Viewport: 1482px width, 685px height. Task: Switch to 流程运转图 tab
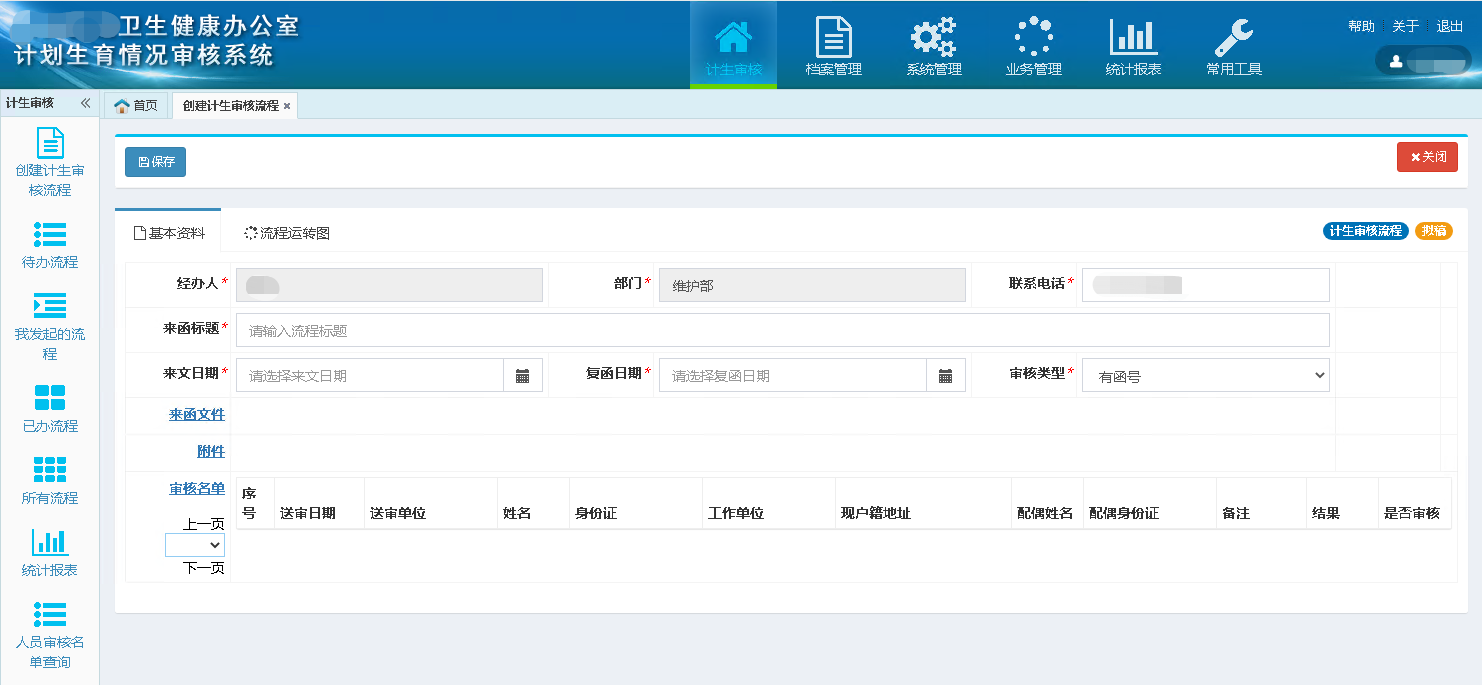coord(287,233)
